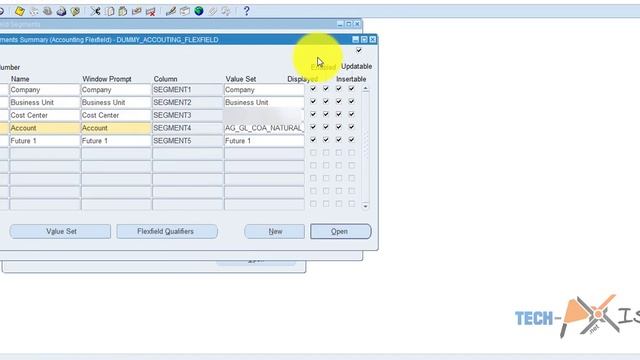Toggle Updatable checkbox for Business Unit row
Image resolution: width=640 pixels, height=360 pixels.
(351, 101)
